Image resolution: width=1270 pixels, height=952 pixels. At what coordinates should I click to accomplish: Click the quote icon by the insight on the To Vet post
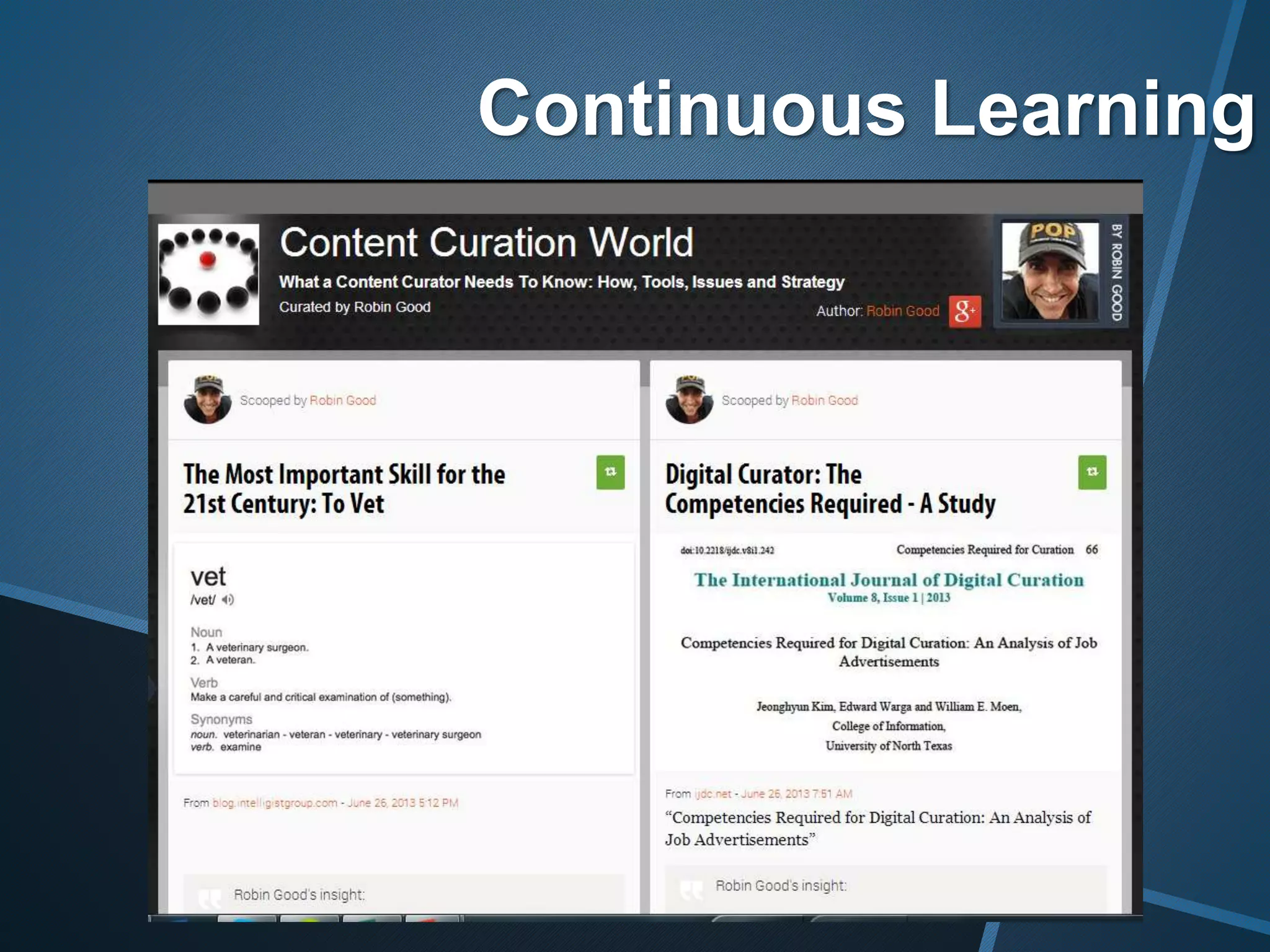coord(209,897)
